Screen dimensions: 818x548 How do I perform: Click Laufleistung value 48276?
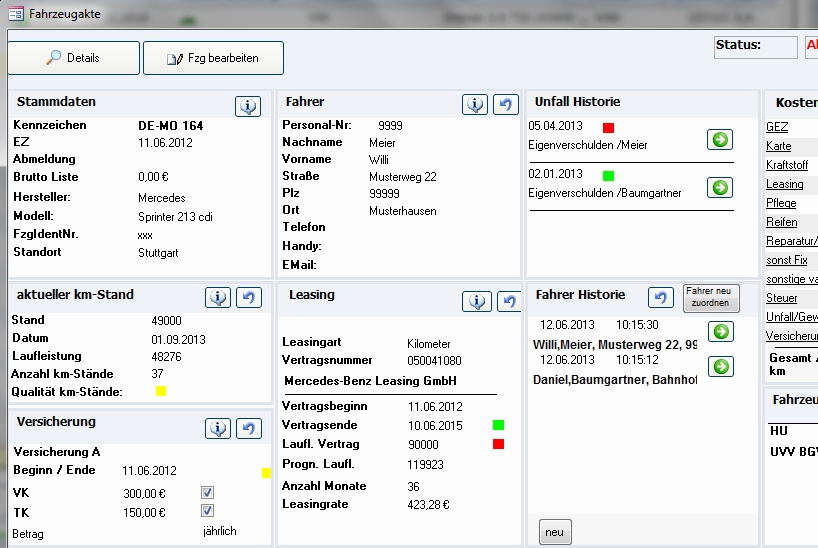pyautogui.click(x=166, y=356)
